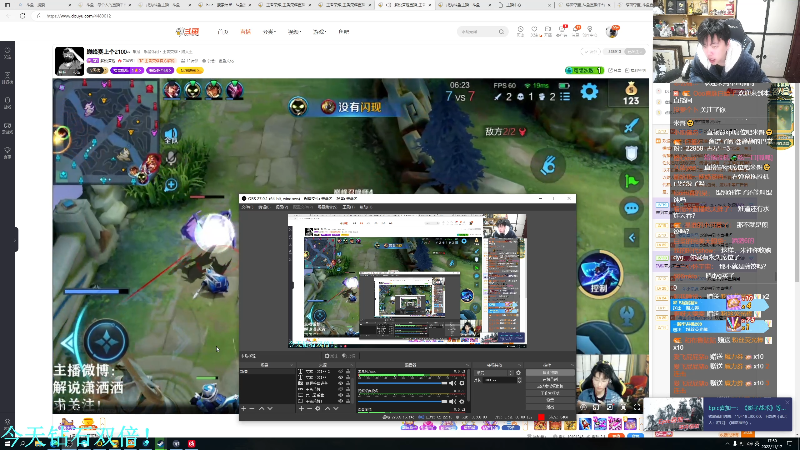800x450 pixels.
Task: Tap the shield defend signal icon
Action: (631, 153)
